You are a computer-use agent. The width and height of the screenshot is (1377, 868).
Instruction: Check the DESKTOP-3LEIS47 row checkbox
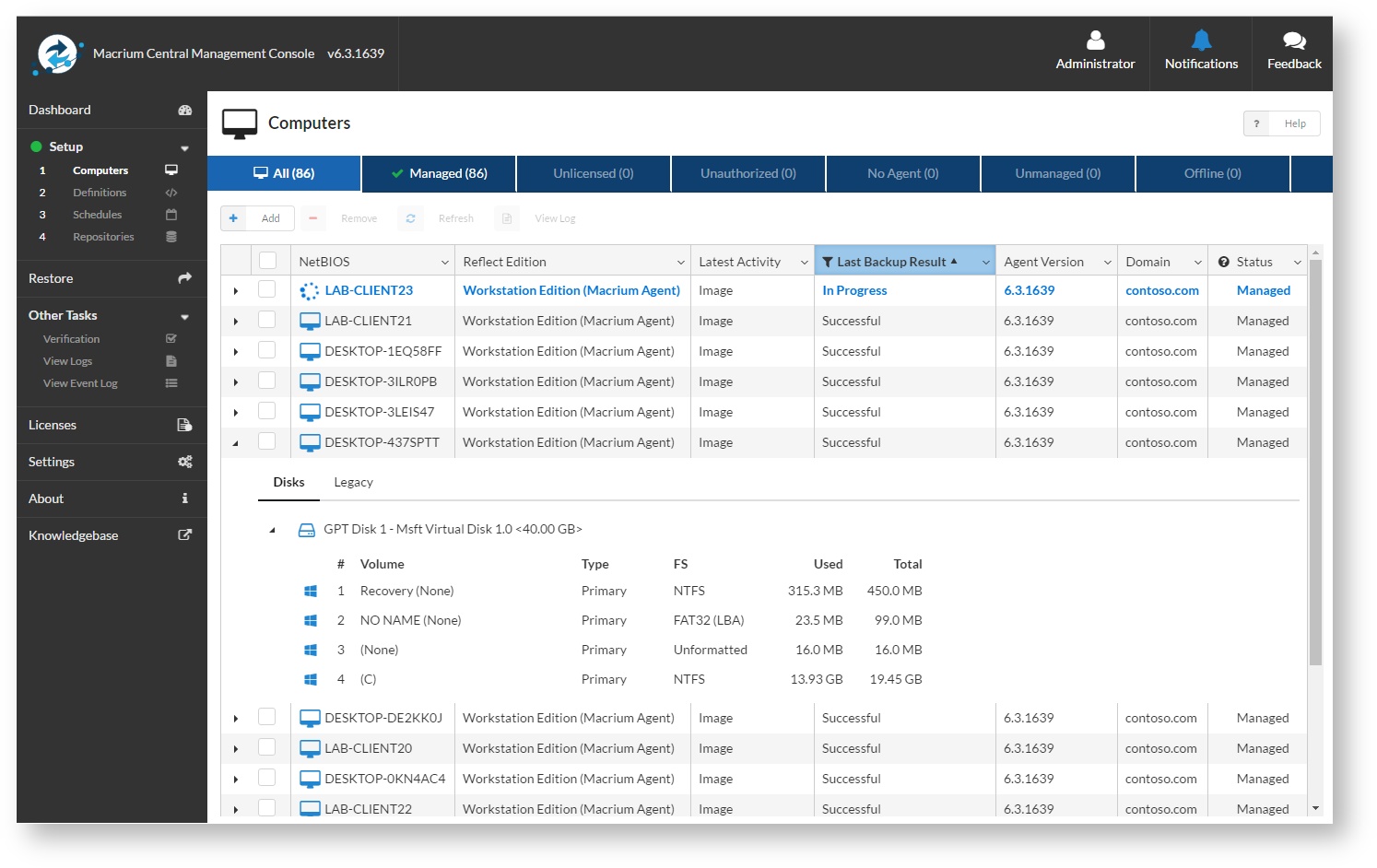point(266,411)
